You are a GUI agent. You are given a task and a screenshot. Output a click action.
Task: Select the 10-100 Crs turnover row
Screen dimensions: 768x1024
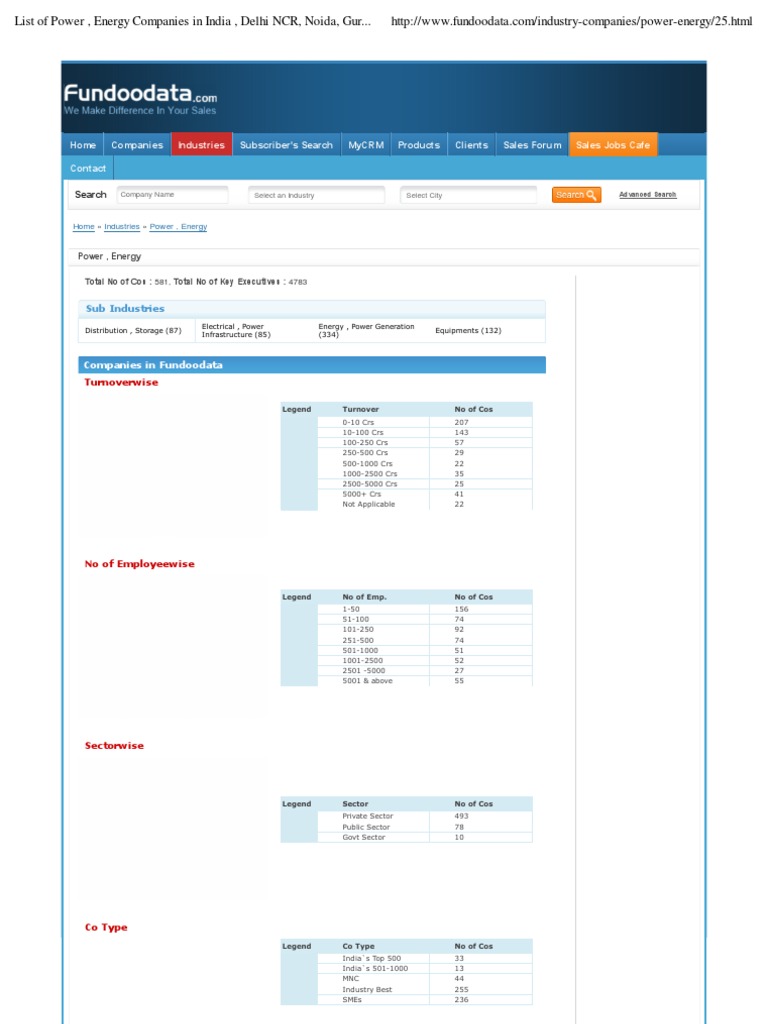click(x=424, y=432)
